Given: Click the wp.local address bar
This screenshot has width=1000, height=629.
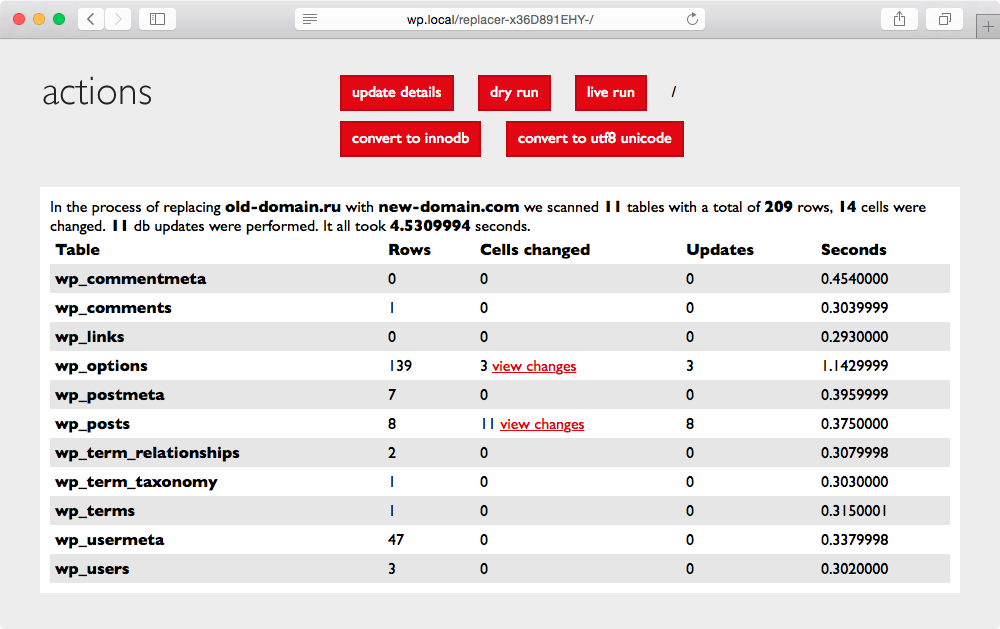Looking at the screenshot, I should click(500, 19).
